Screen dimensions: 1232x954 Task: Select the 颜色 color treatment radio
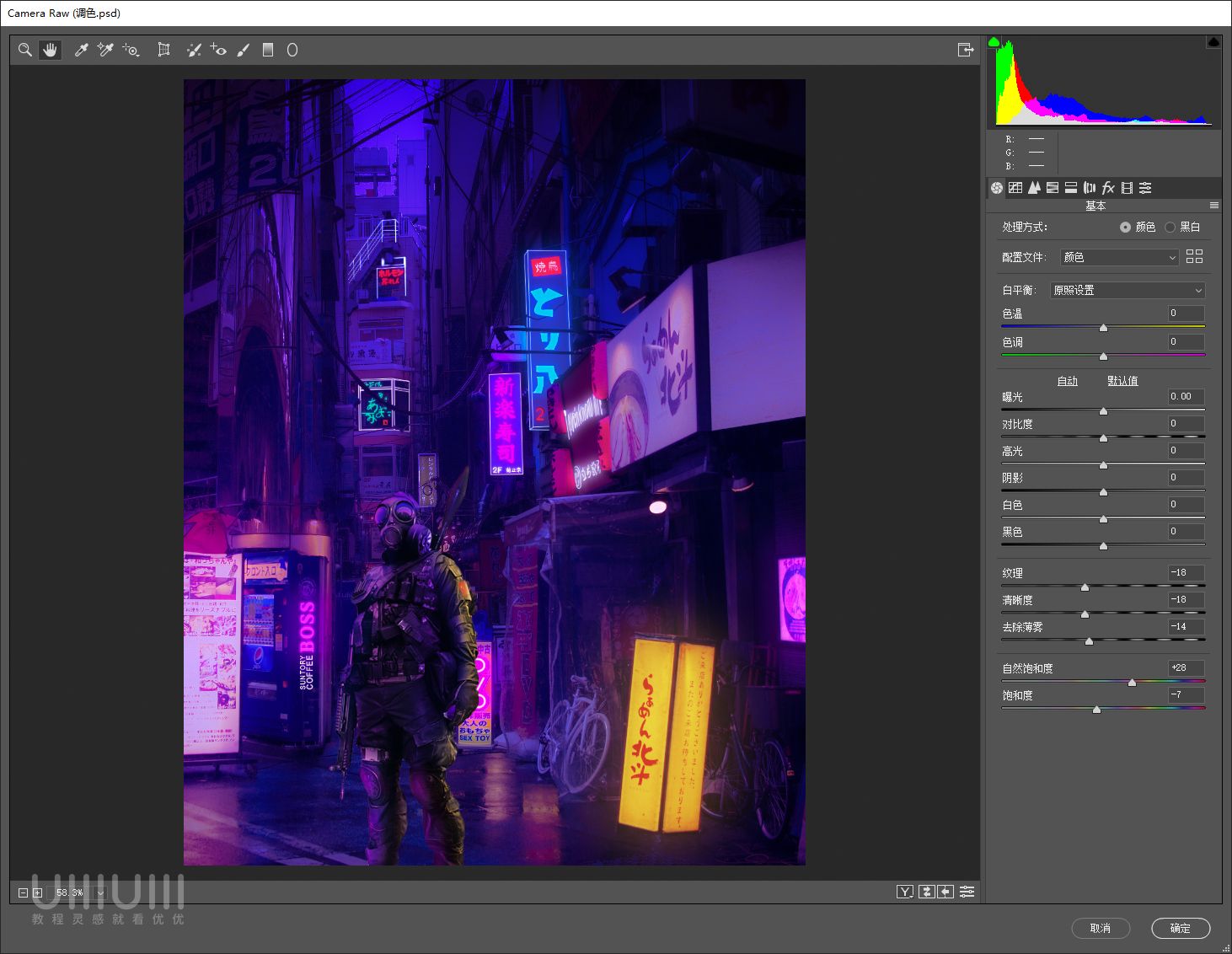pyautogui.click(x=1125, y=227)
